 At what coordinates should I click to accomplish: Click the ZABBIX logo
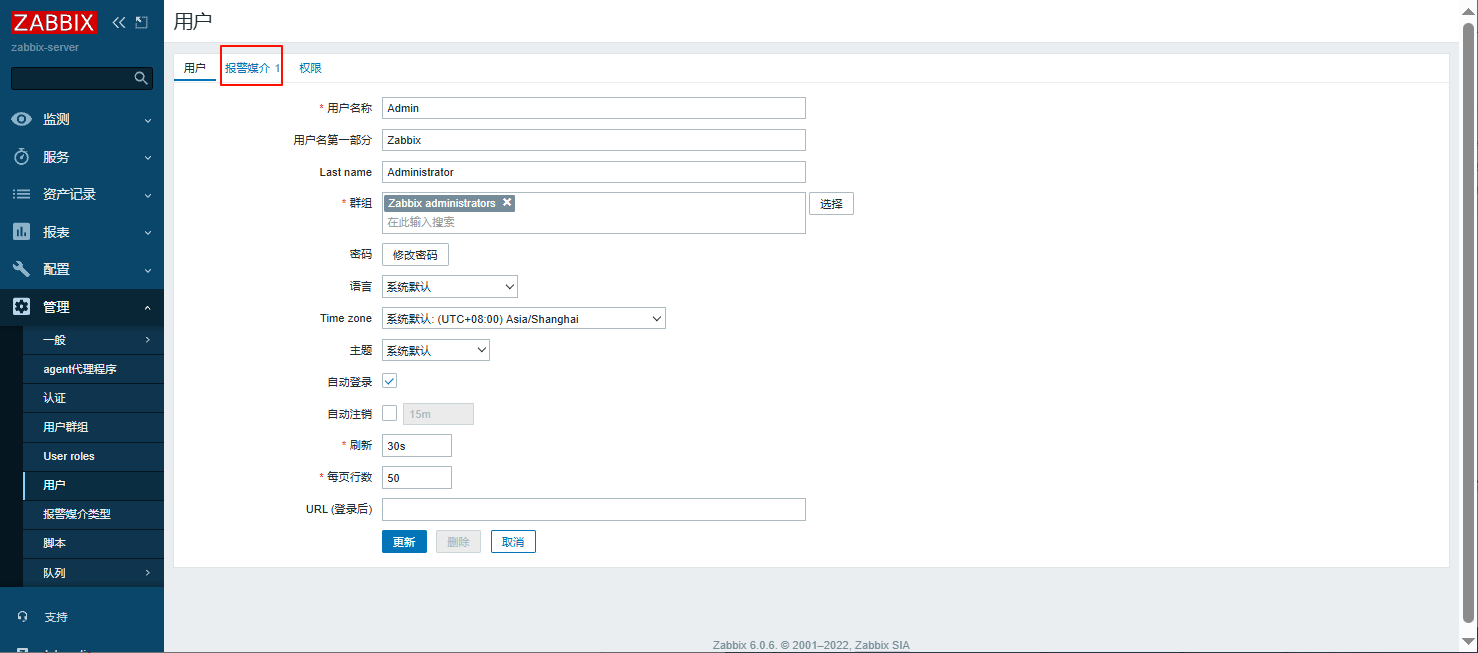tap(54, 22)
